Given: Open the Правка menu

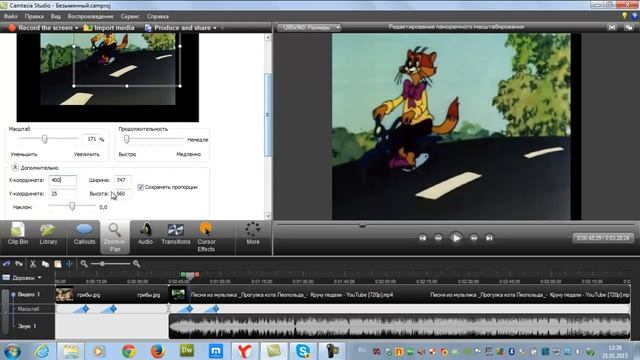Looking at the screenshot, I should tap(34, 16).
